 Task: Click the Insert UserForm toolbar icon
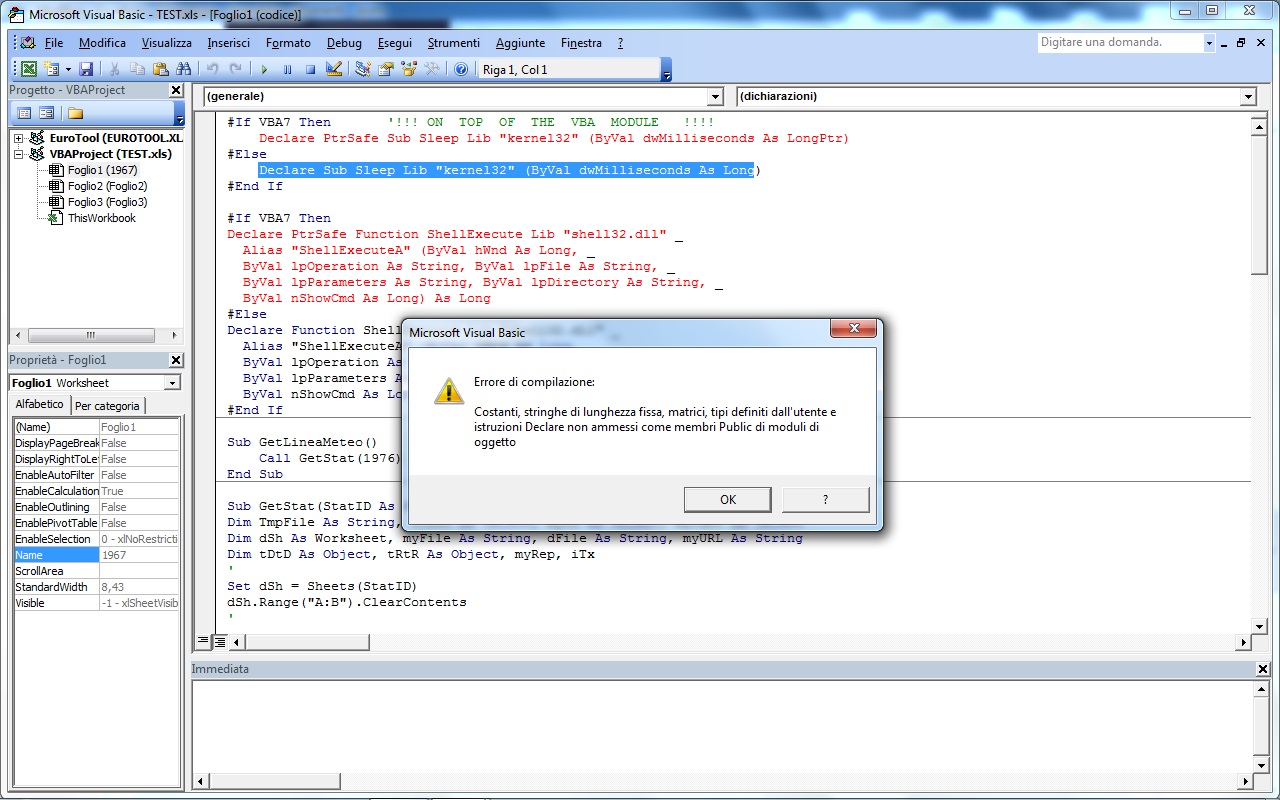51,69
